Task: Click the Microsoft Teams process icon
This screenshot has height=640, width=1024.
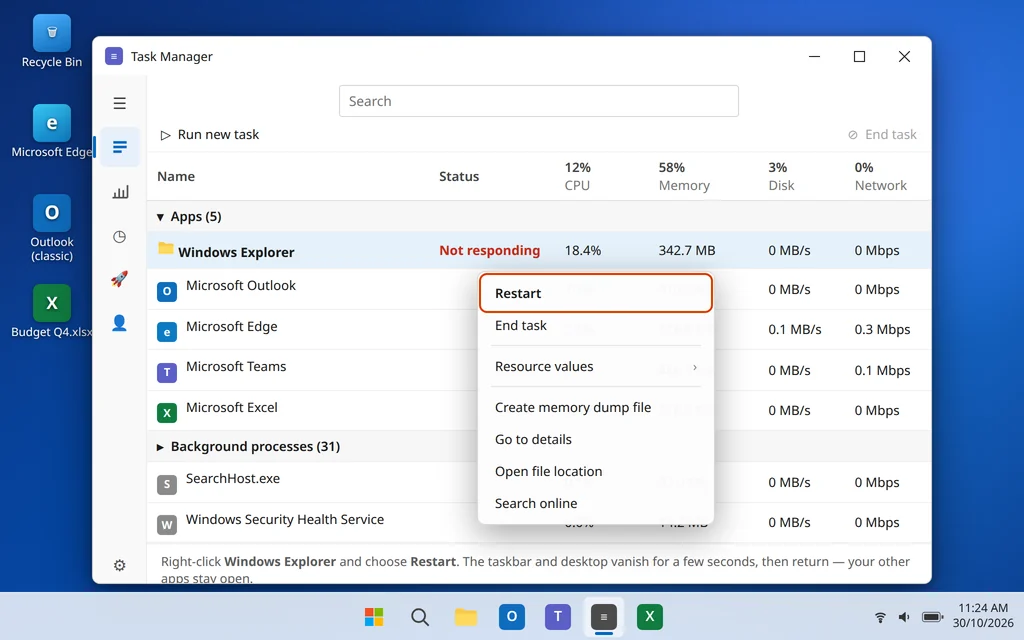Action: (167, 373)
